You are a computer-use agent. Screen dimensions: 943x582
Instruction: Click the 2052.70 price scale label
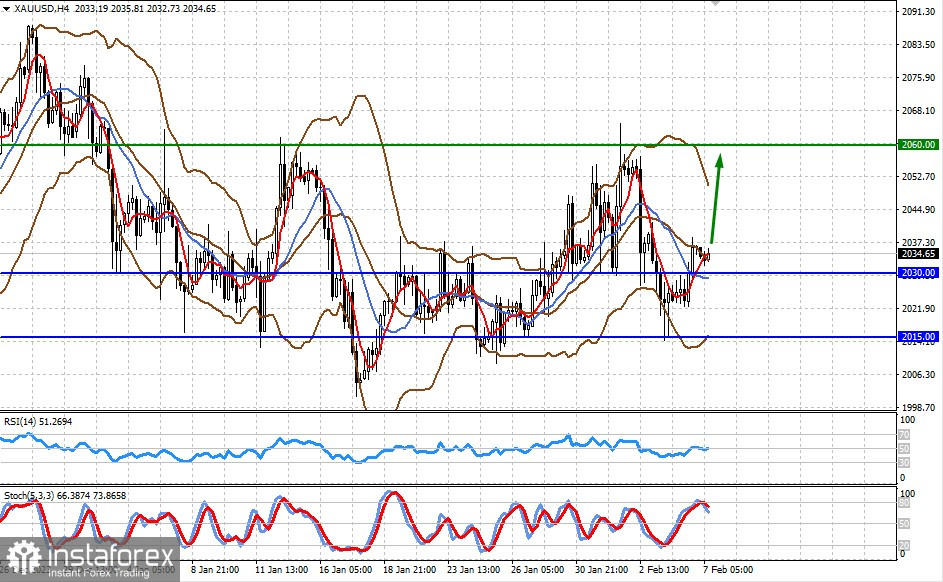coord(918,177)
